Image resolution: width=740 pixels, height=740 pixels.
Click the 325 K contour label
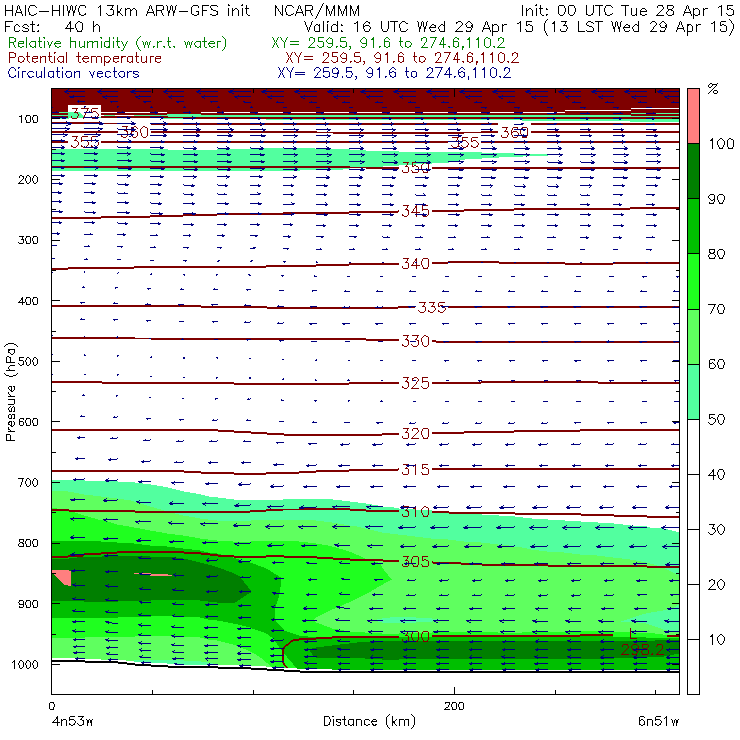(415, 383)
